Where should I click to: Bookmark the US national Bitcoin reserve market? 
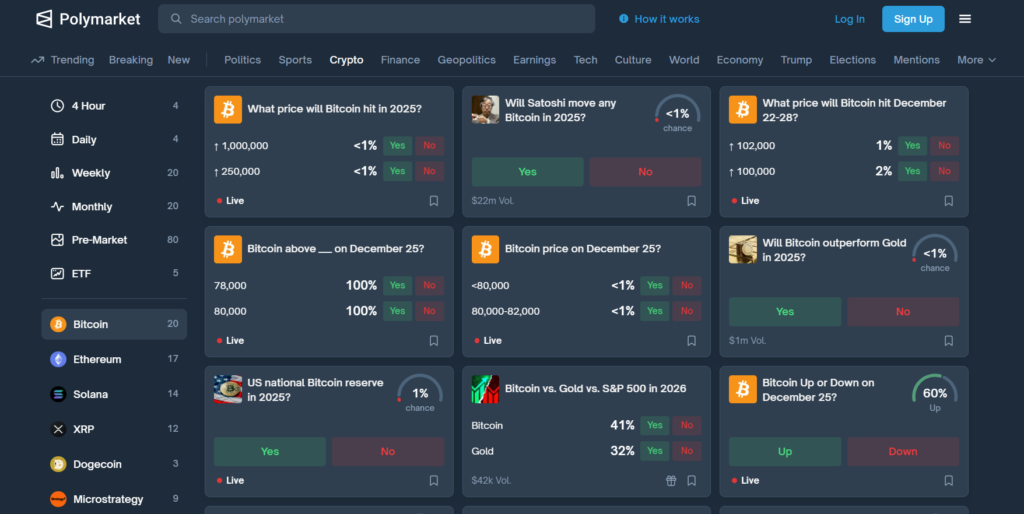coord(434,481)
